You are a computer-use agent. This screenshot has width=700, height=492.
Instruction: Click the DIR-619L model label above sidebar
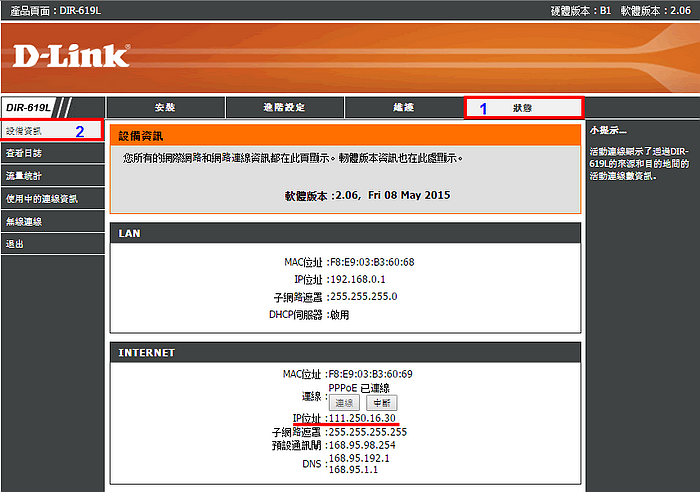click(28, 107)
